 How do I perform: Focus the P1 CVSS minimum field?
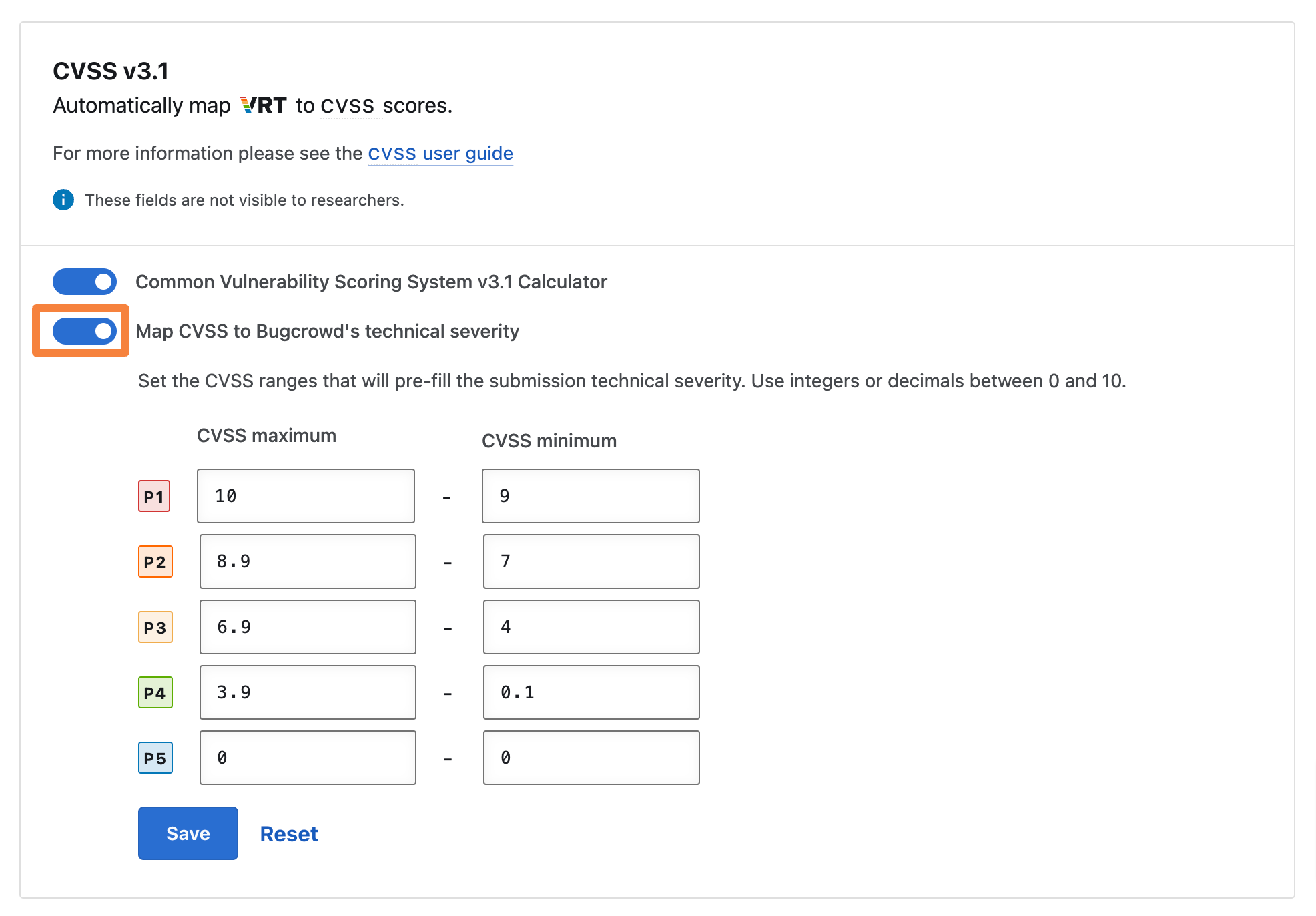tap(591, 496)
